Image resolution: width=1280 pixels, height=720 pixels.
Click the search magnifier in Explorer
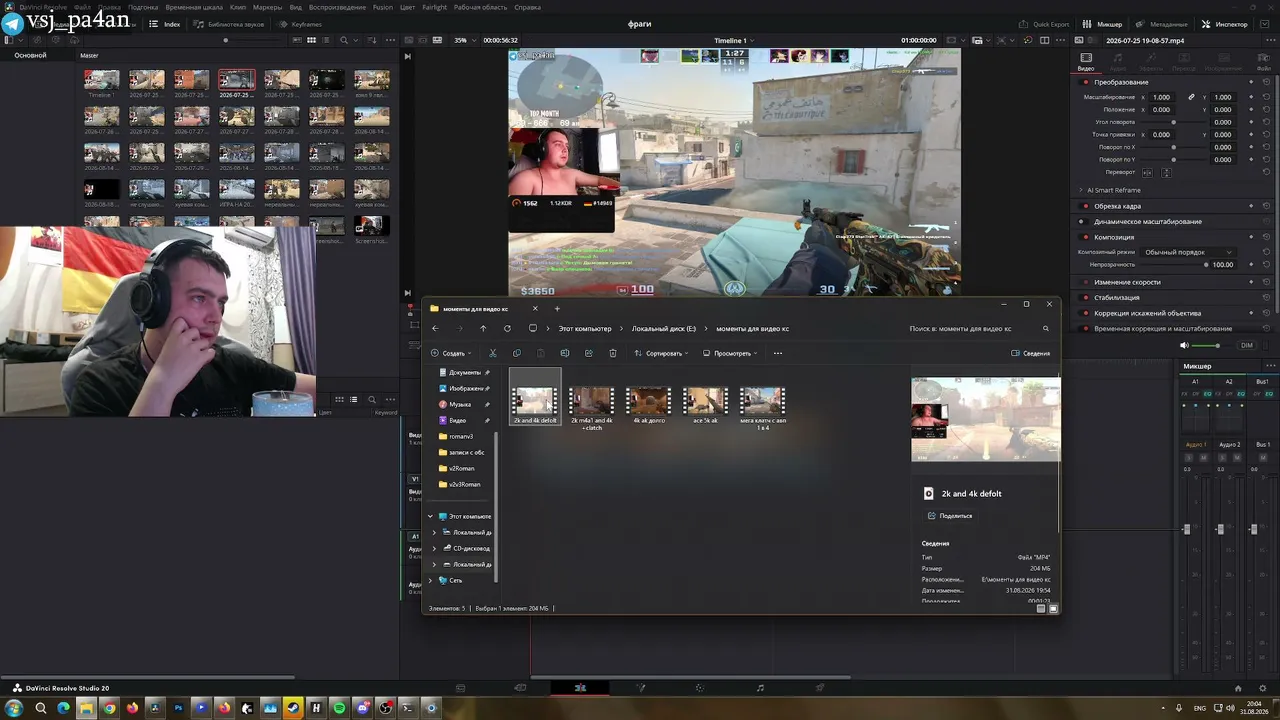[1046, 328]
